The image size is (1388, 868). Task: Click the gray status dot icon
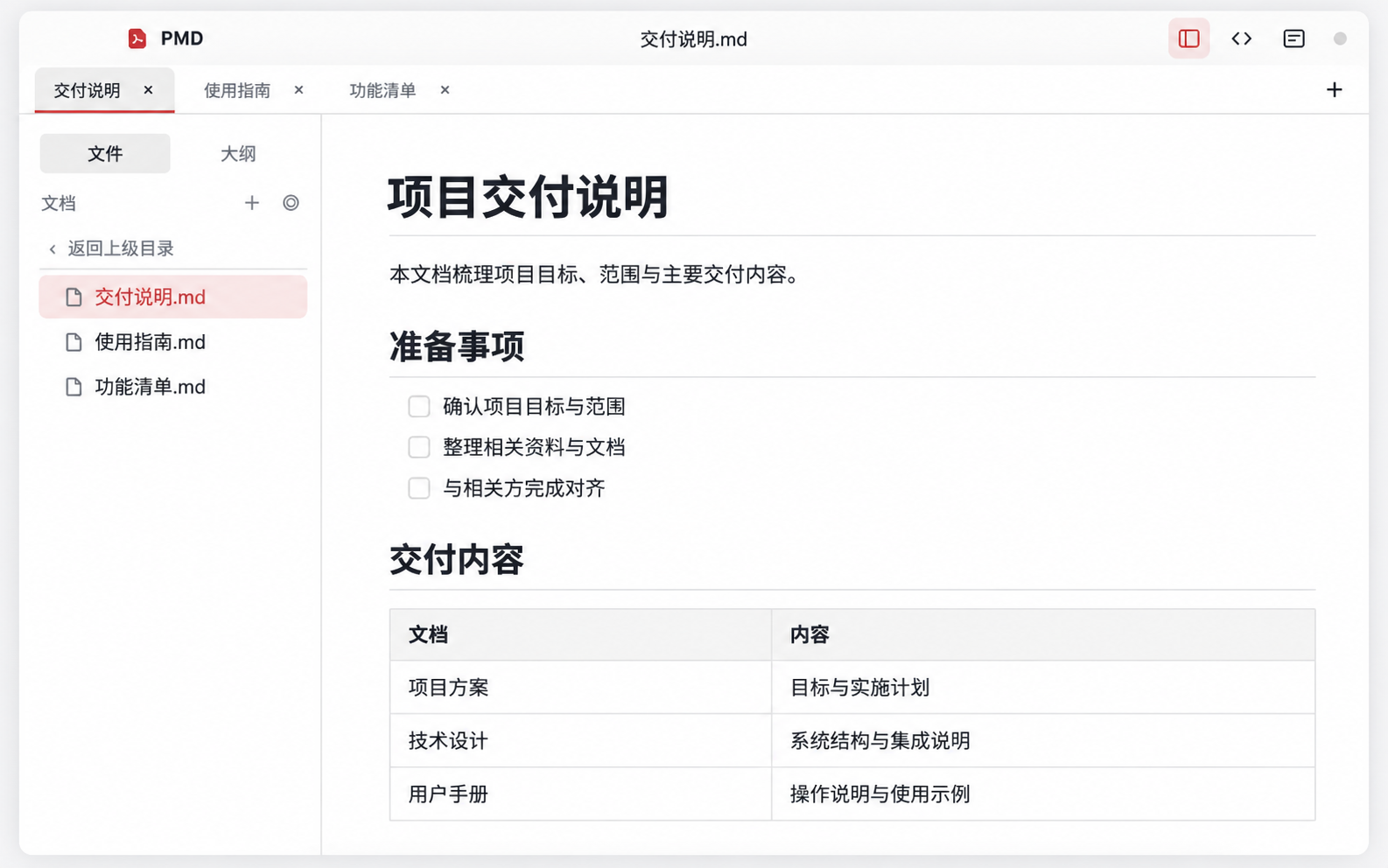[1339, 38]
